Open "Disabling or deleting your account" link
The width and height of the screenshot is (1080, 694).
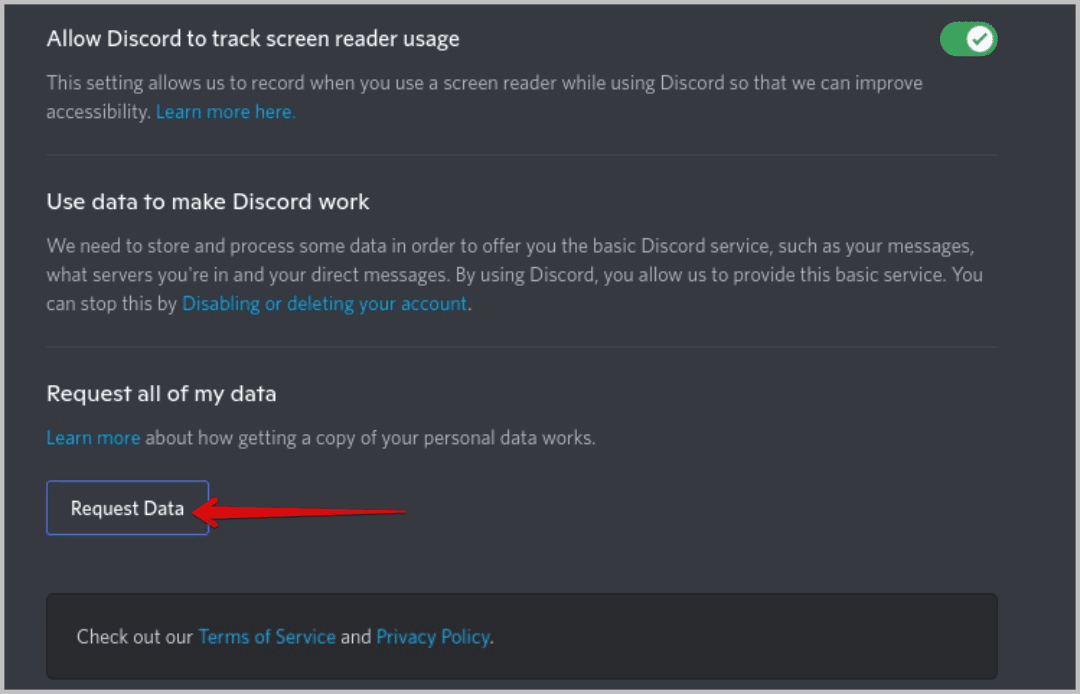click(324, 304)
